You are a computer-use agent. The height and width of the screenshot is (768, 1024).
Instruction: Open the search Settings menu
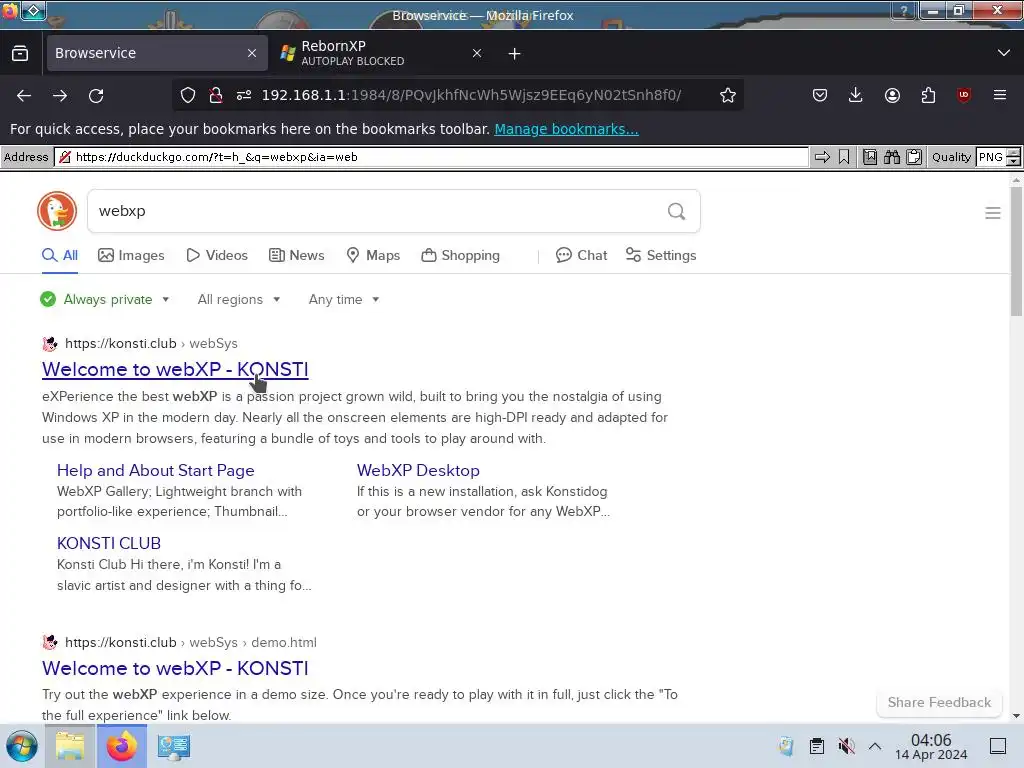(661, 255)
